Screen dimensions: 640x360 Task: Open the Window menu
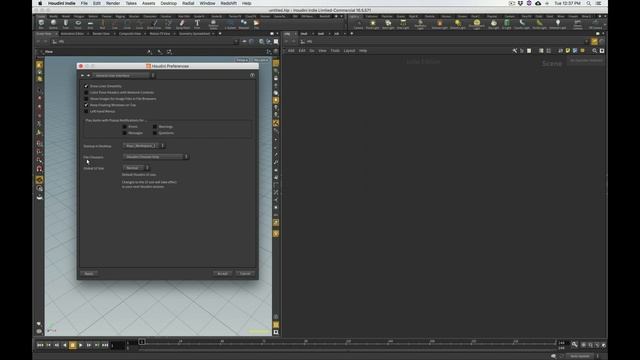[207, 3]
